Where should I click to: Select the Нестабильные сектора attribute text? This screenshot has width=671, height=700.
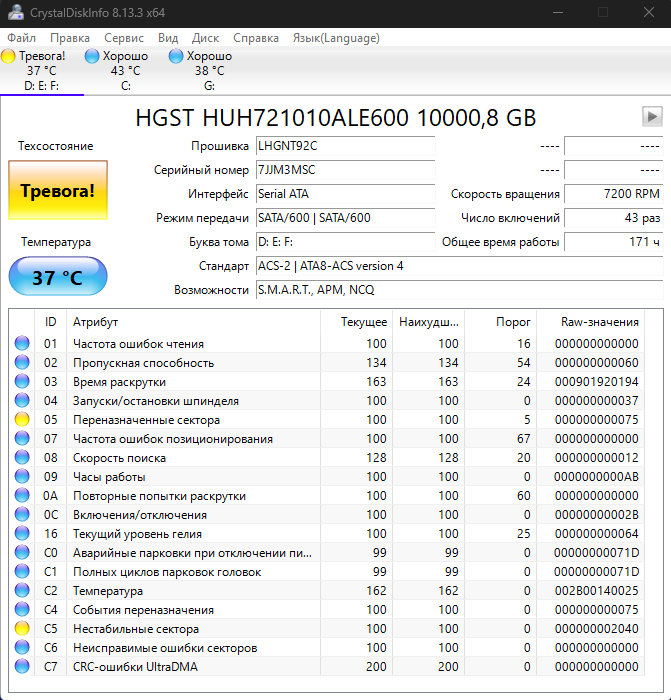136,629
